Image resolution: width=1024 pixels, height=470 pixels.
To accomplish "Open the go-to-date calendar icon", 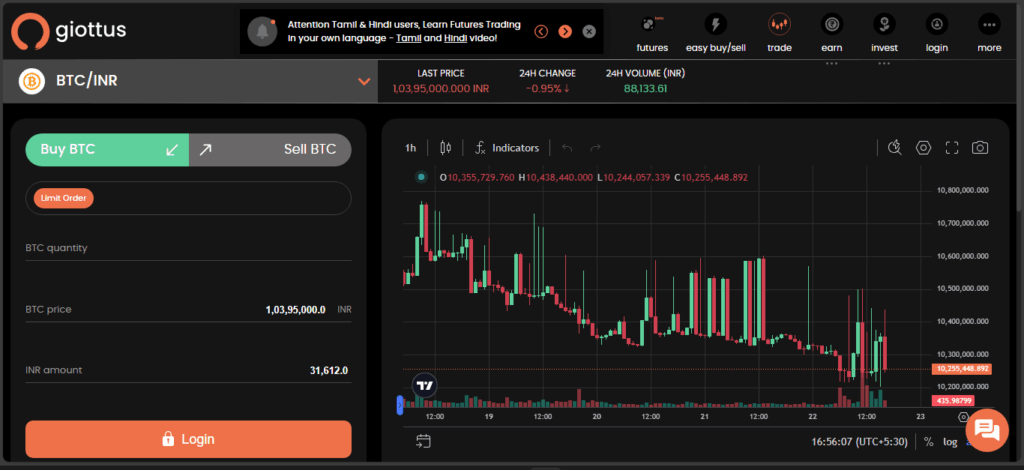I will coord(423,441).
